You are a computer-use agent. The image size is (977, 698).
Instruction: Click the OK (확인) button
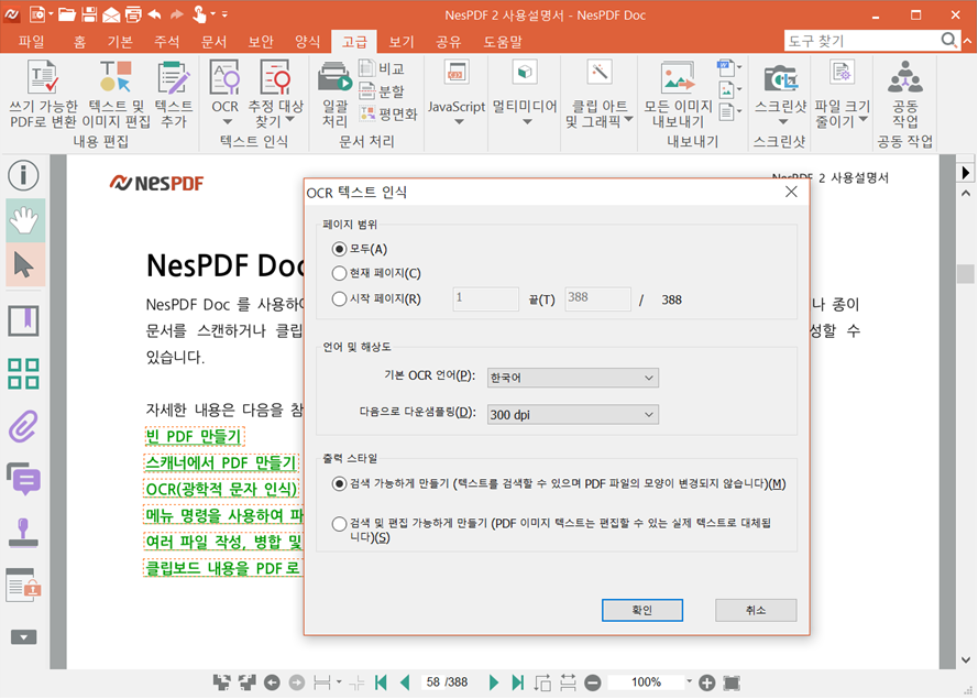642,610
